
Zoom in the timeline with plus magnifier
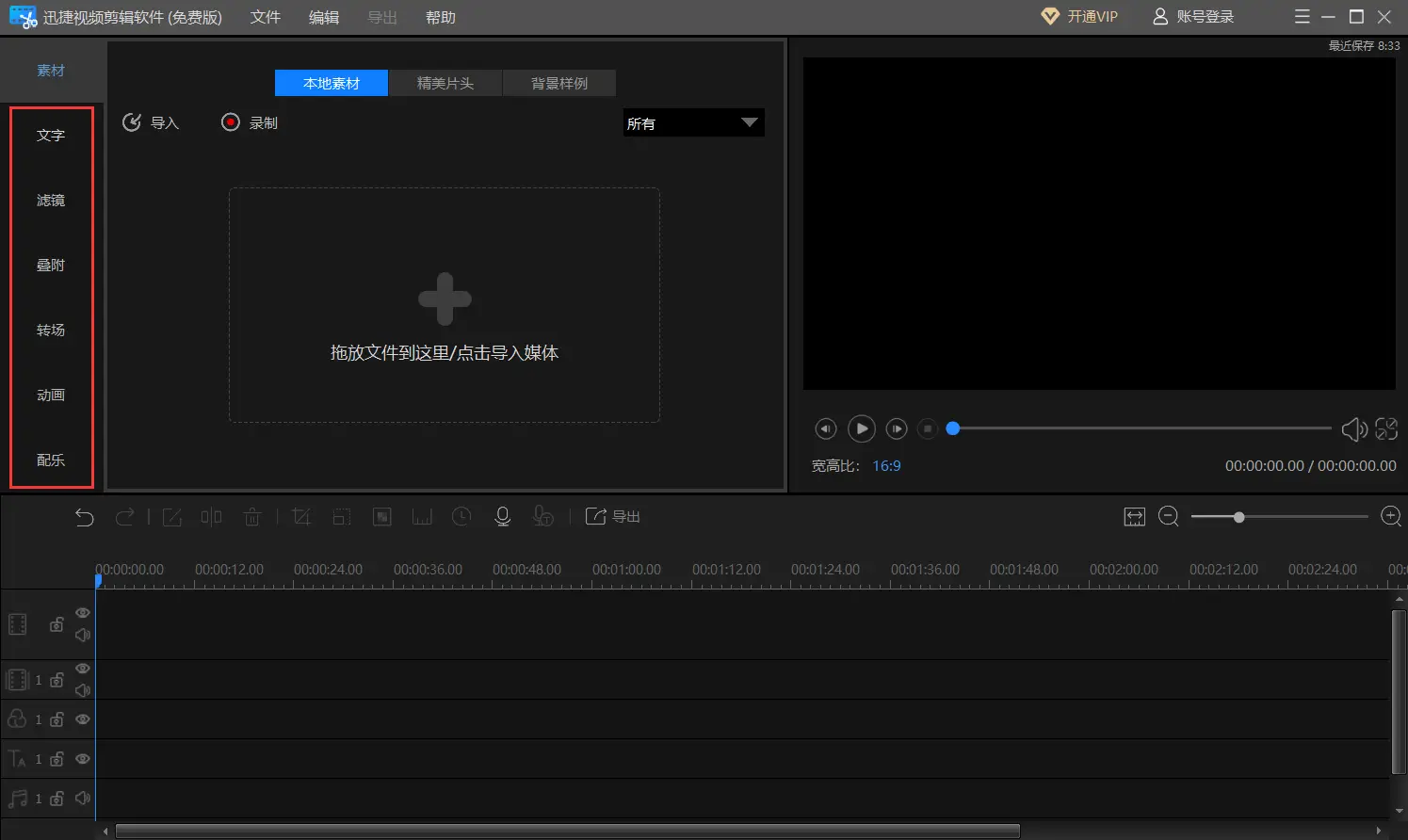point(1391,516)
